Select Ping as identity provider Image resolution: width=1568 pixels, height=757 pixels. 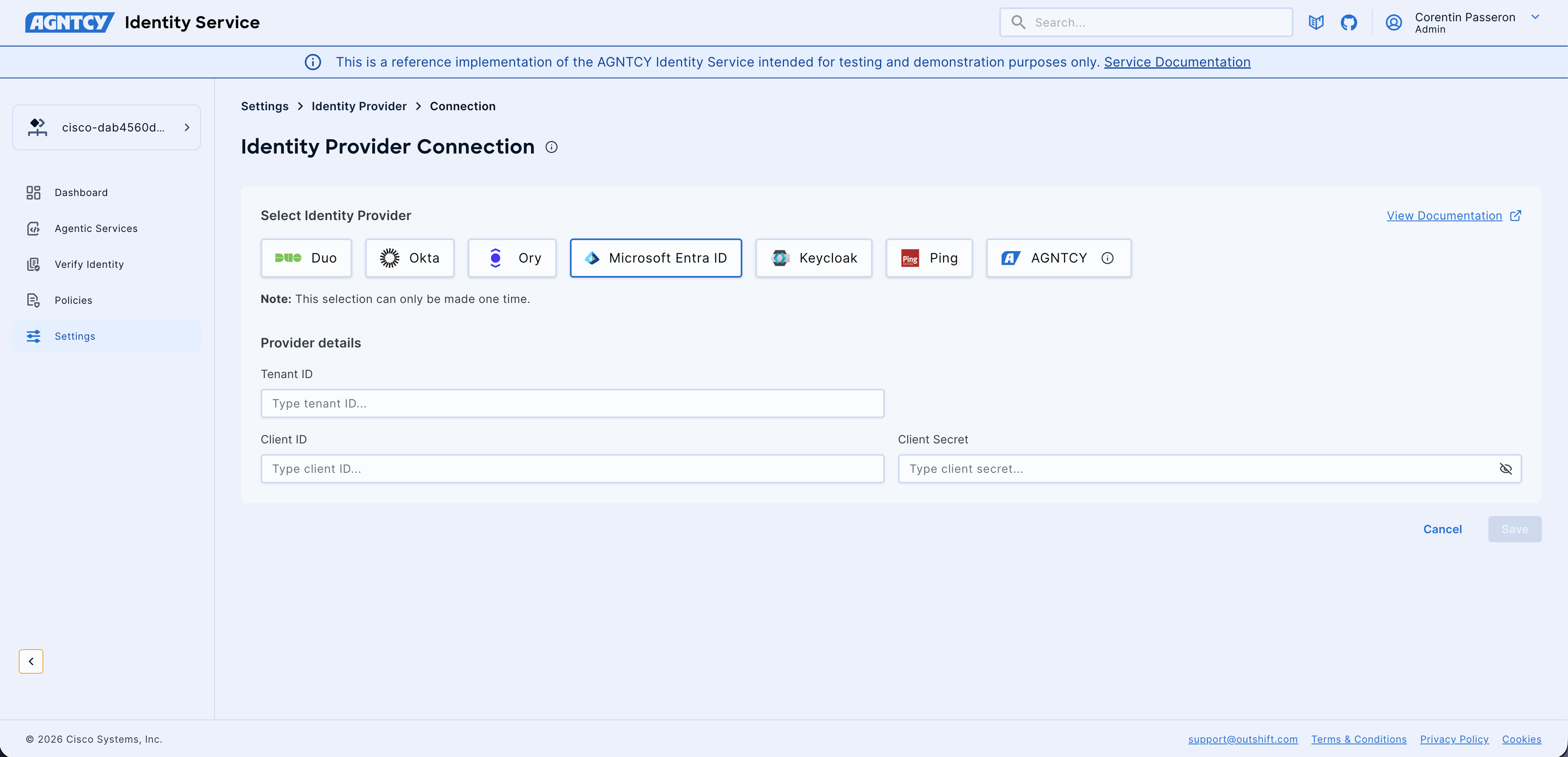[x=929, y=258]
